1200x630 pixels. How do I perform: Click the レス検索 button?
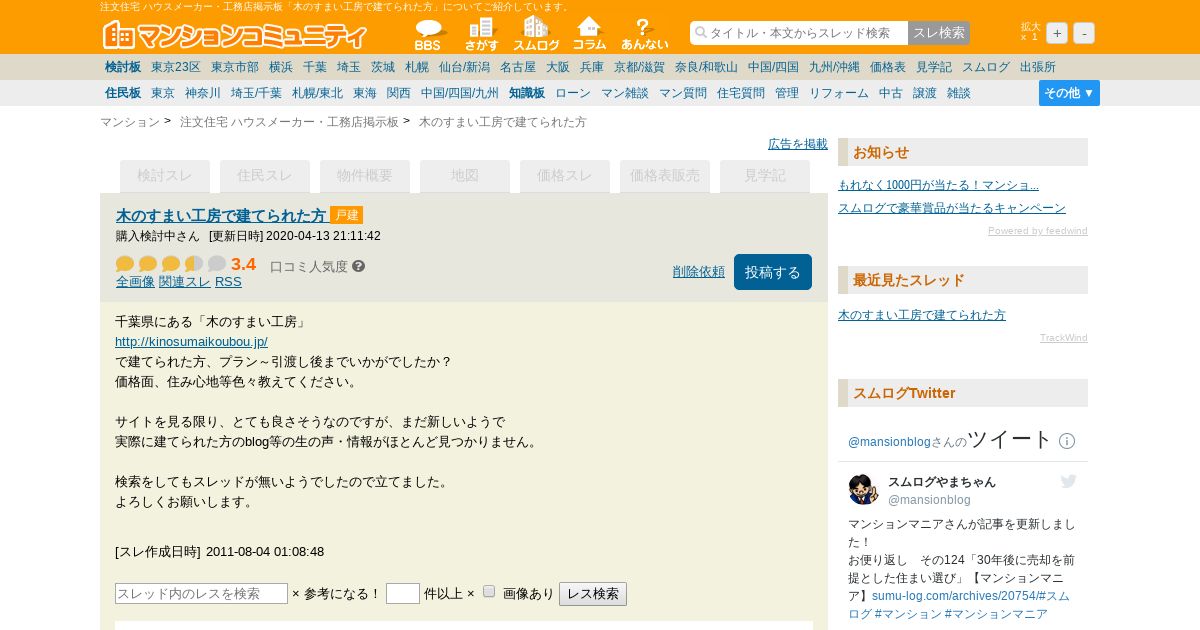click(x=593, y=594)
